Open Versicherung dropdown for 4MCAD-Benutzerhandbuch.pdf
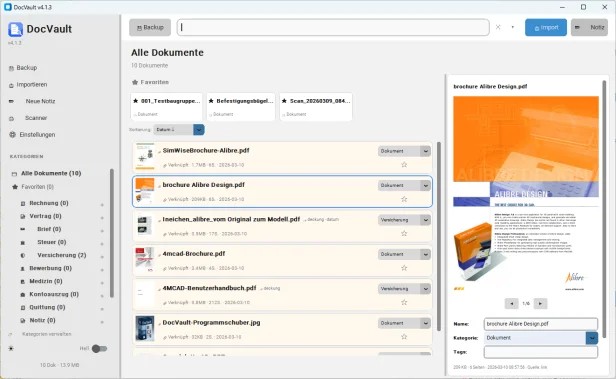This screenshot has width=616, height=379. pos(404,289)
